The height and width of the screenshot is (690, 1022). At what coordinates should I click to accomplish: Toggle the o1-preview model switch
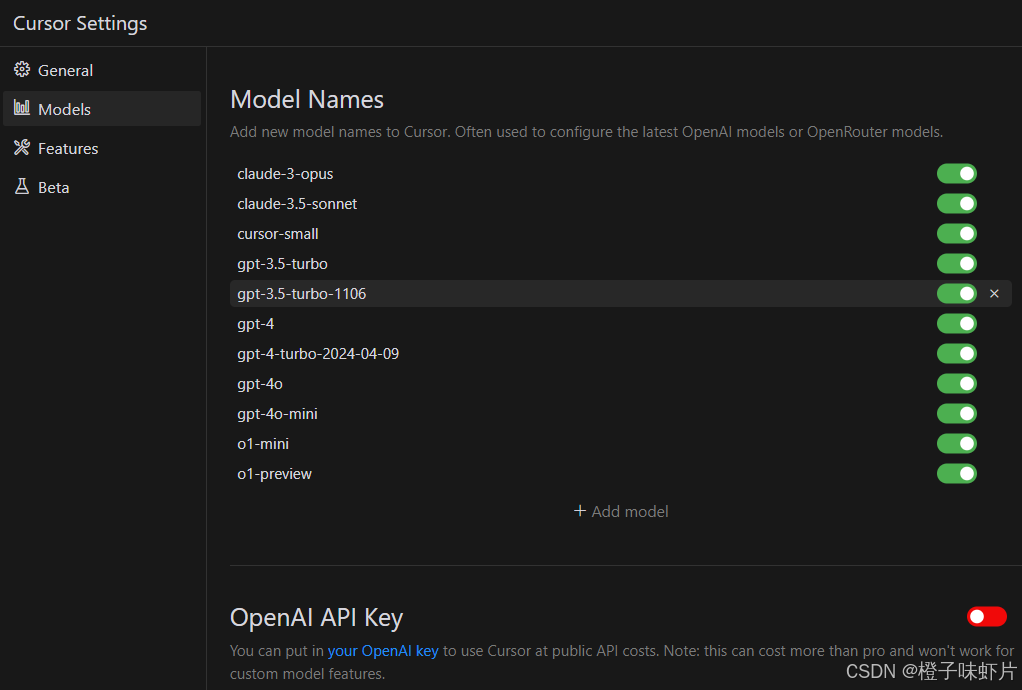point(956,474)
